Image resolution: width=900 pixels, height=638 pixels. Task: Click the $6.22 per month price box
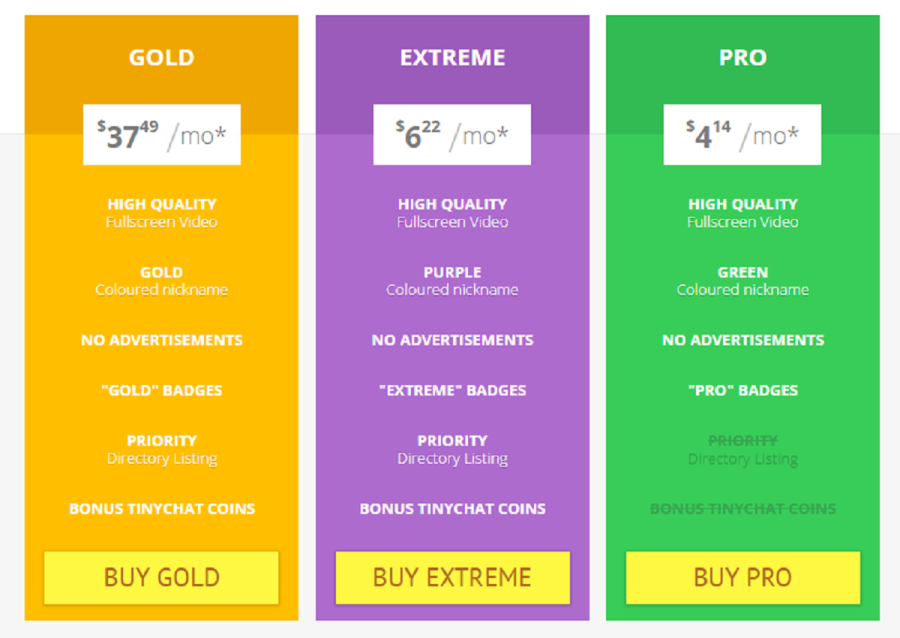click(x=452, y=134)
